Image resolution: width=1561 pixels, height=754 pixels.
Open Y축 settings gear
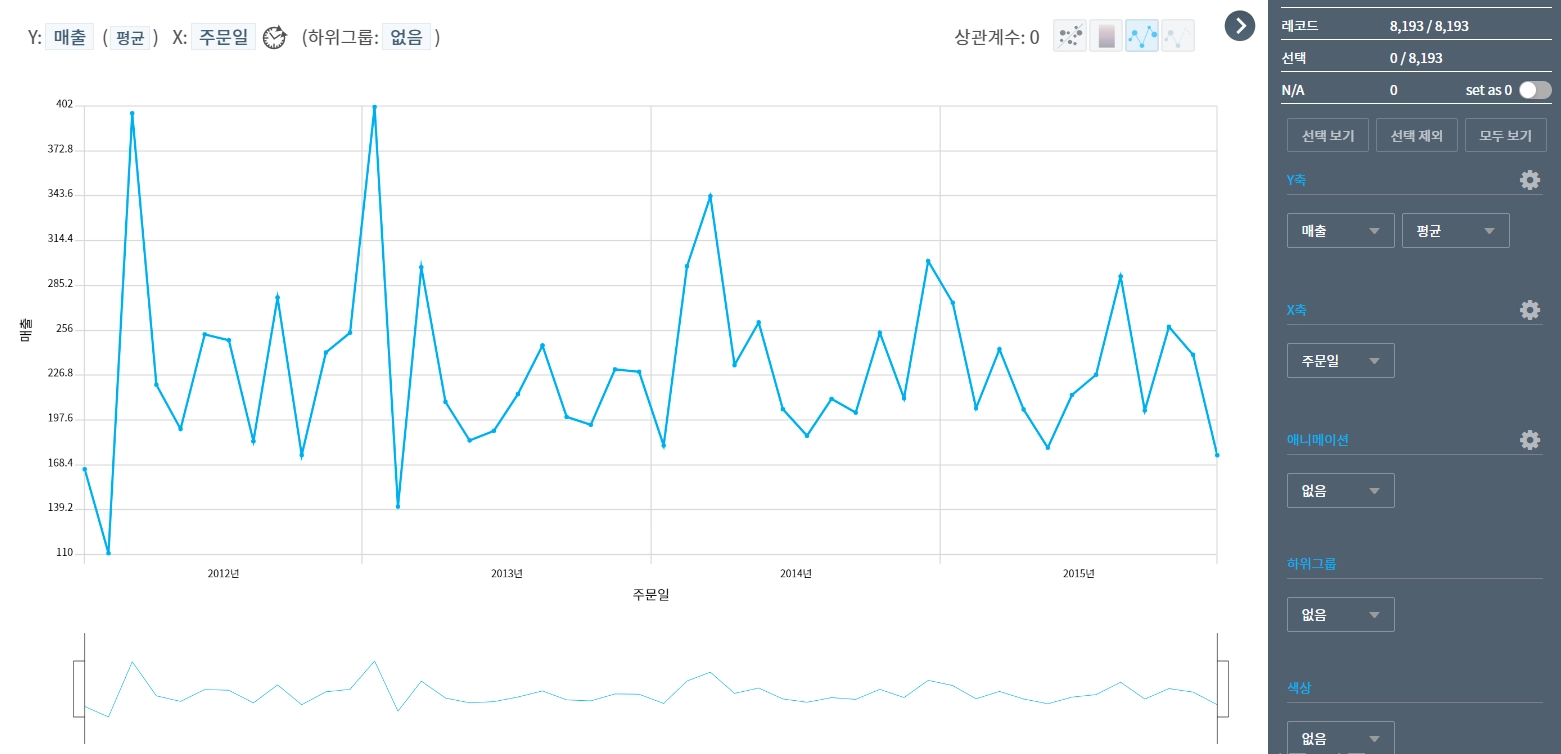1530,180
